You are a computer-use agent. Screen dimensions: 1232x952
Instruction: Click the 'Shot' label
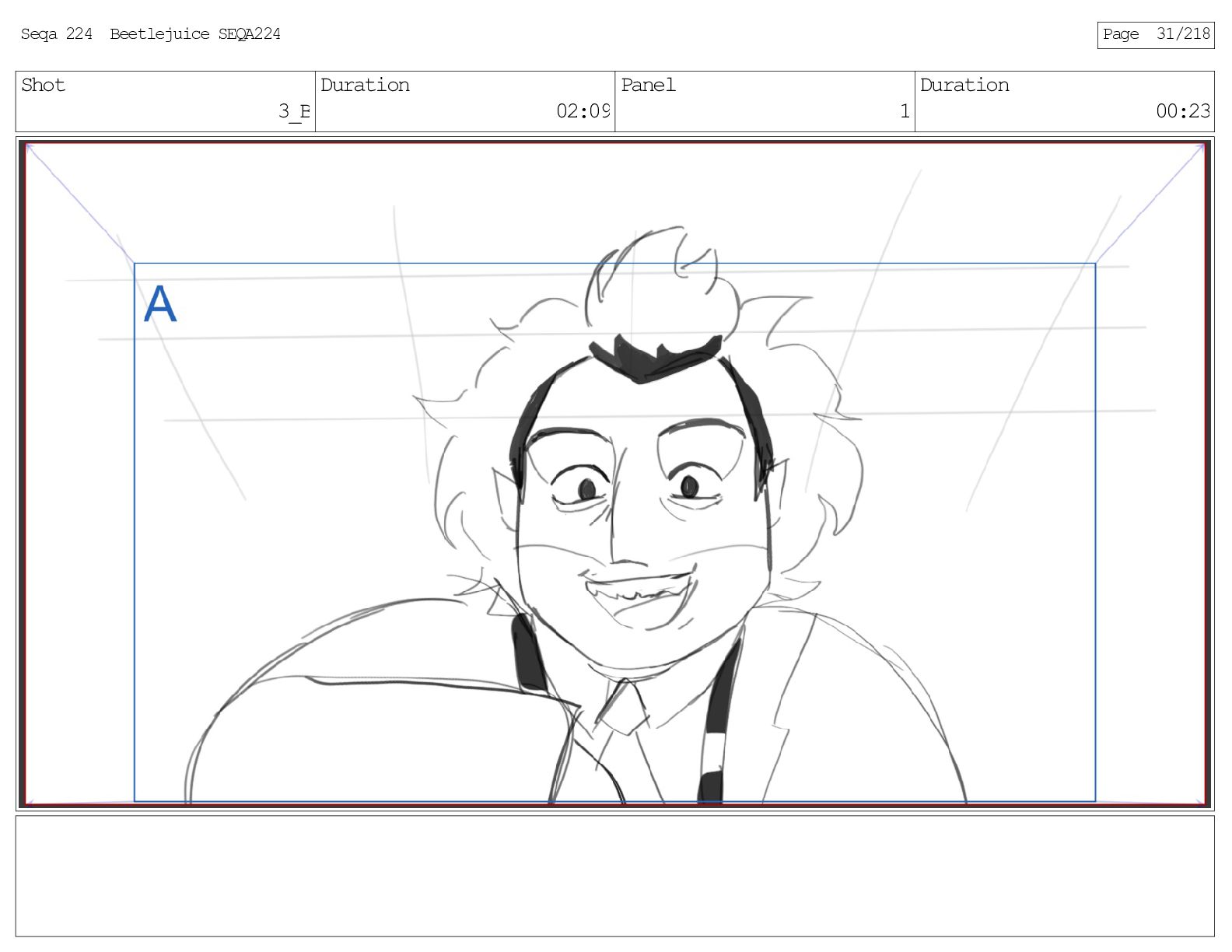tap(43, 85)
